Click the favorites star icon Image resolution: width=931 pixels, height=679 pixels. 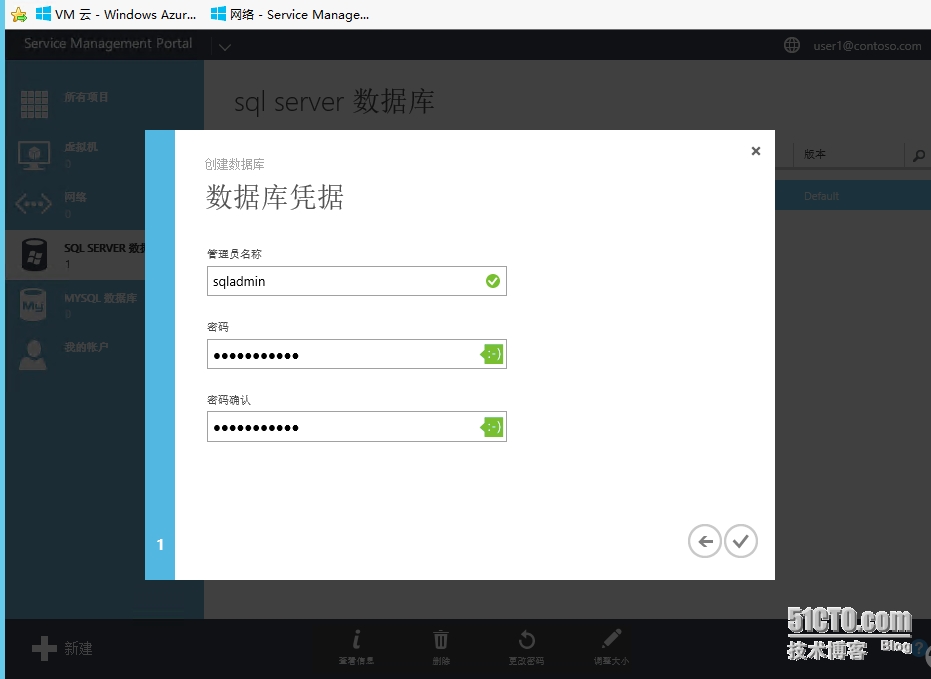(x=19, y=15)
